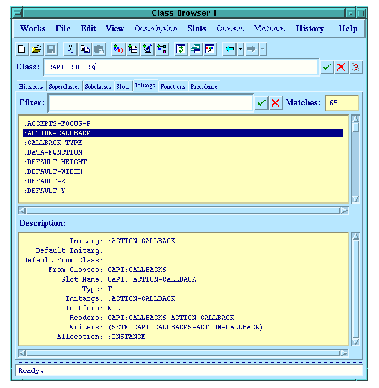Screen dimensions: 379x388
Task: Open the Description menu
Action: (x=156, y=28)
